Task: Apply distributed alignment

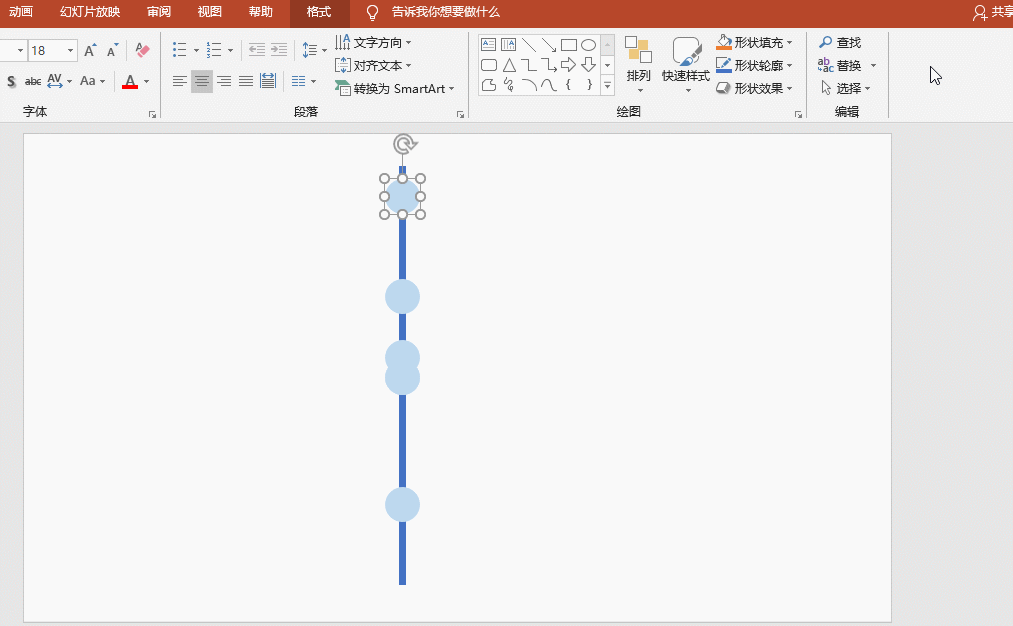Action: pyautogui.click(x=268, y=81)
